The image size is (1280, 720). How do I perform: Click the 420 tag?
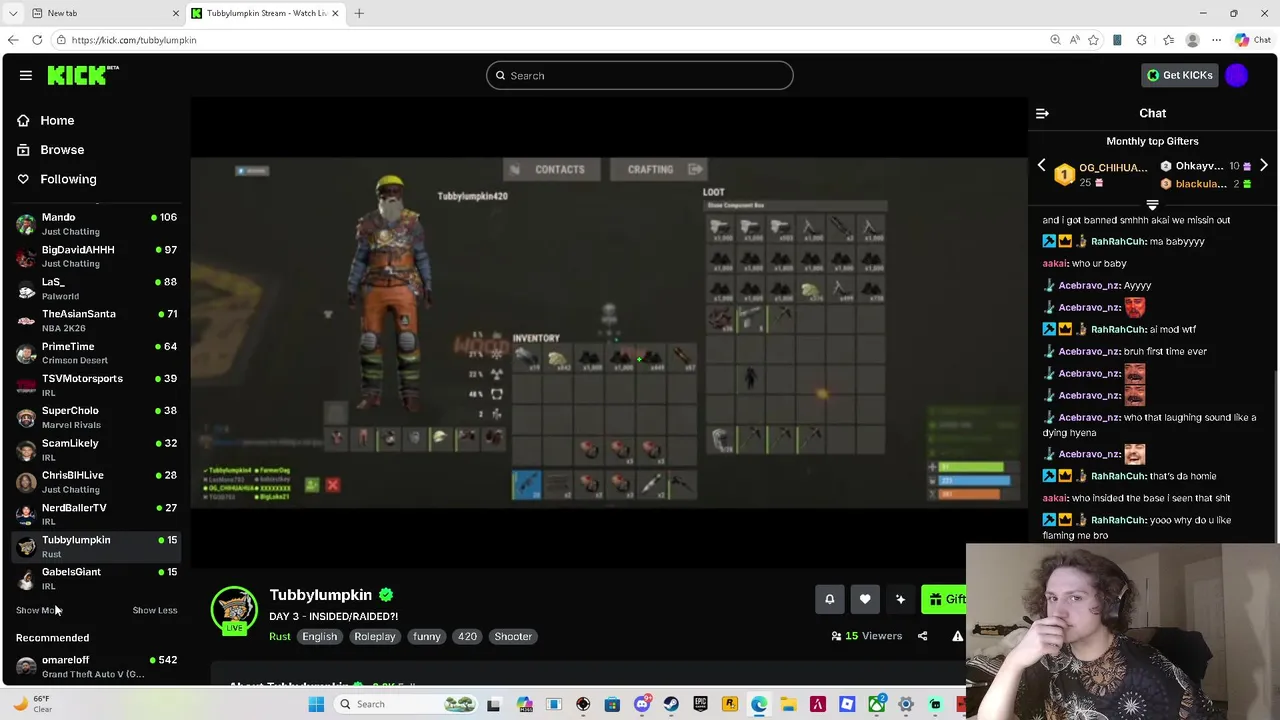[467, 636]
